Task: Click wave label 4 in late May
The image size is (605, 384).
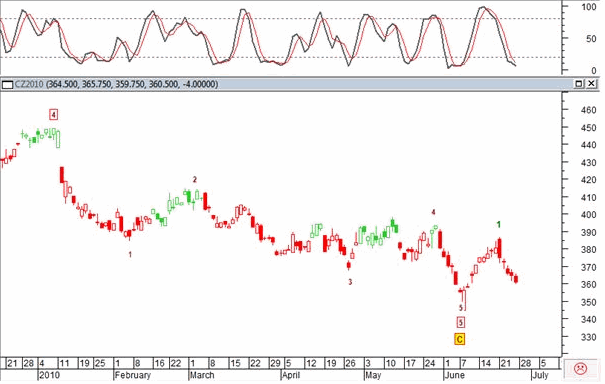Action: tap(433, 212)
